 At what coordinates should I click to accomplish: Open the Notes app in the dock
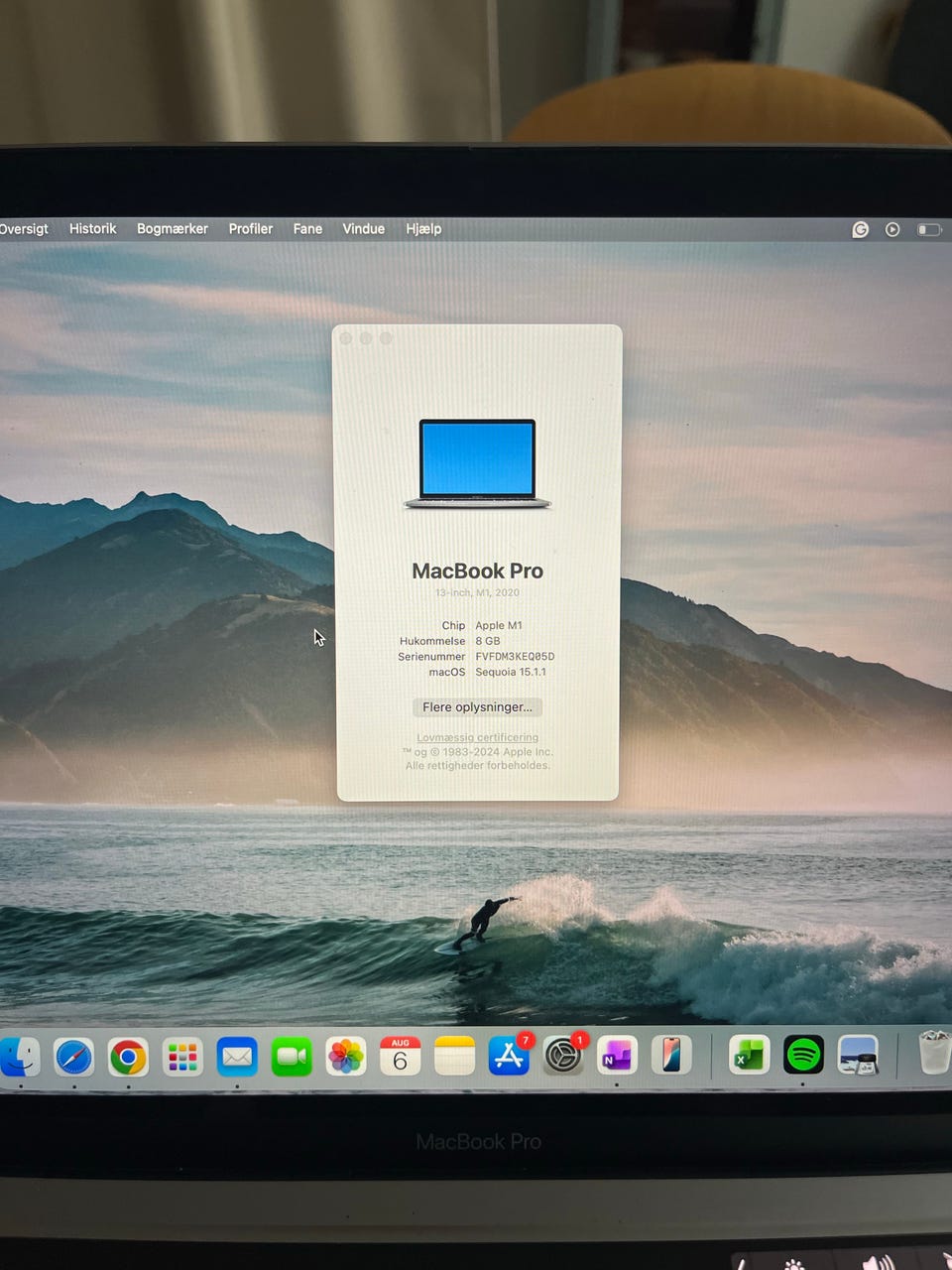click(454, 1057)
